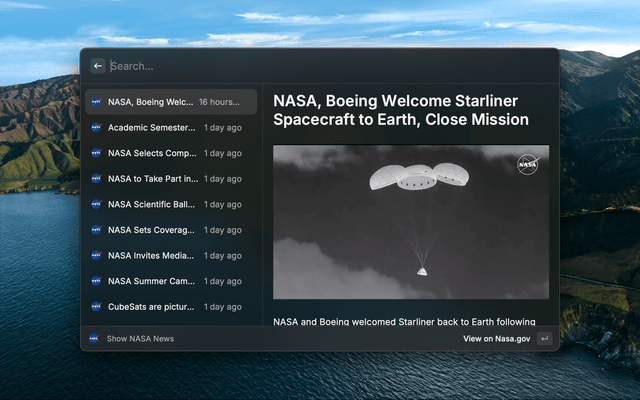Click the article headline about the Starliner spacecraft

click(401, 110)
